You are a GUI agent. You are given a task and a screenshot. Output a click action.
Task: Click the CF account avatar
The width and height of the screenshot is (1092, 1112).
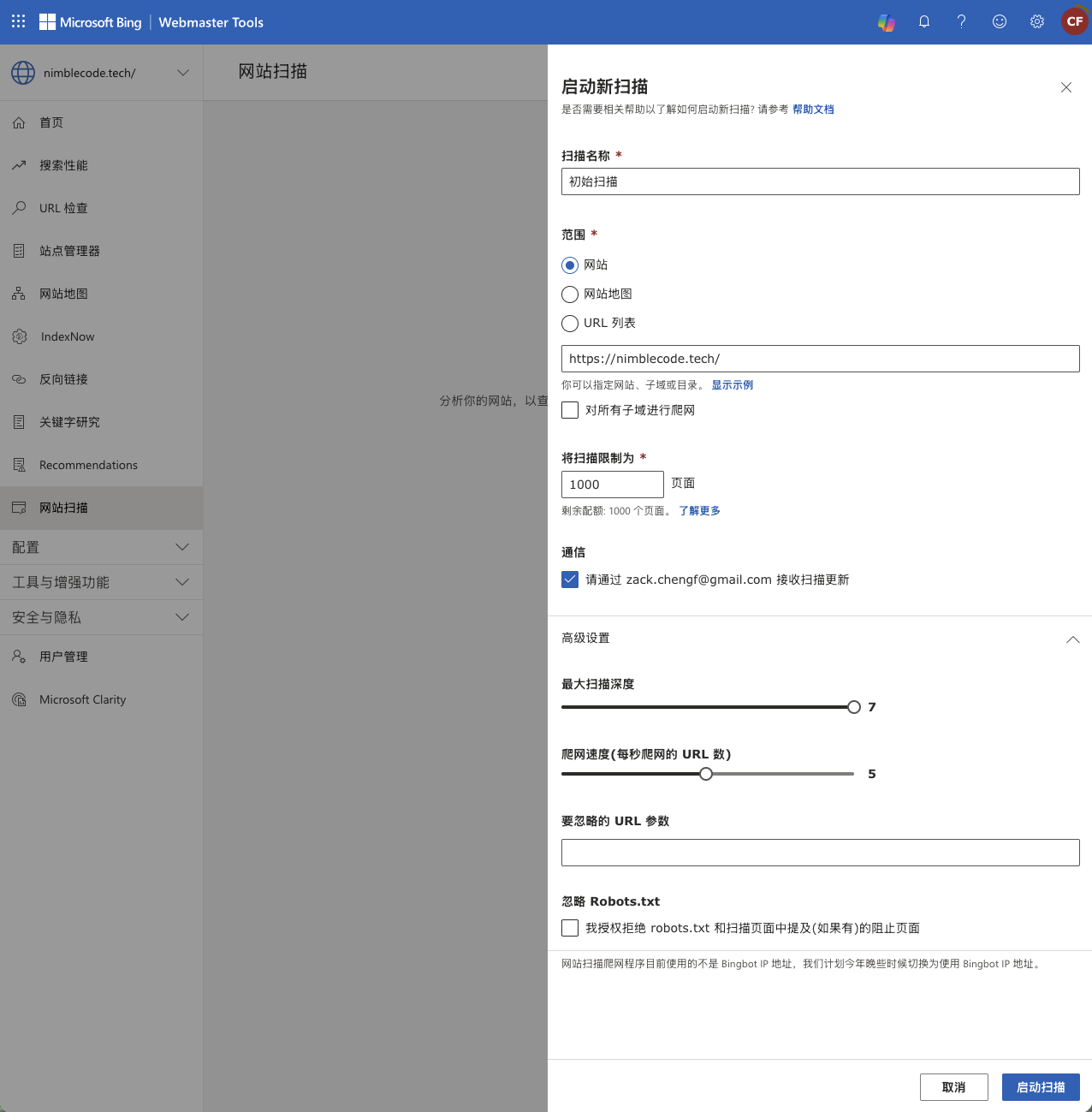(x=1074, y=22)
